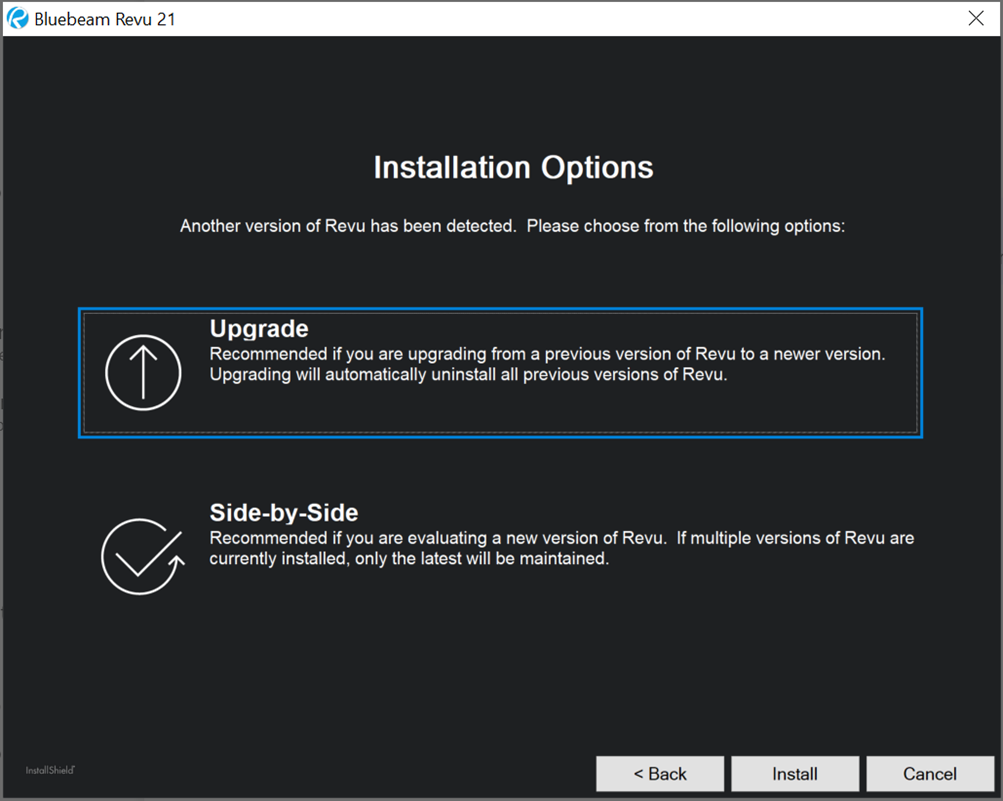
Task: Click the Side-by-Side checkmark circle icon
Action: pyautogui.click(x=142, y=556)
